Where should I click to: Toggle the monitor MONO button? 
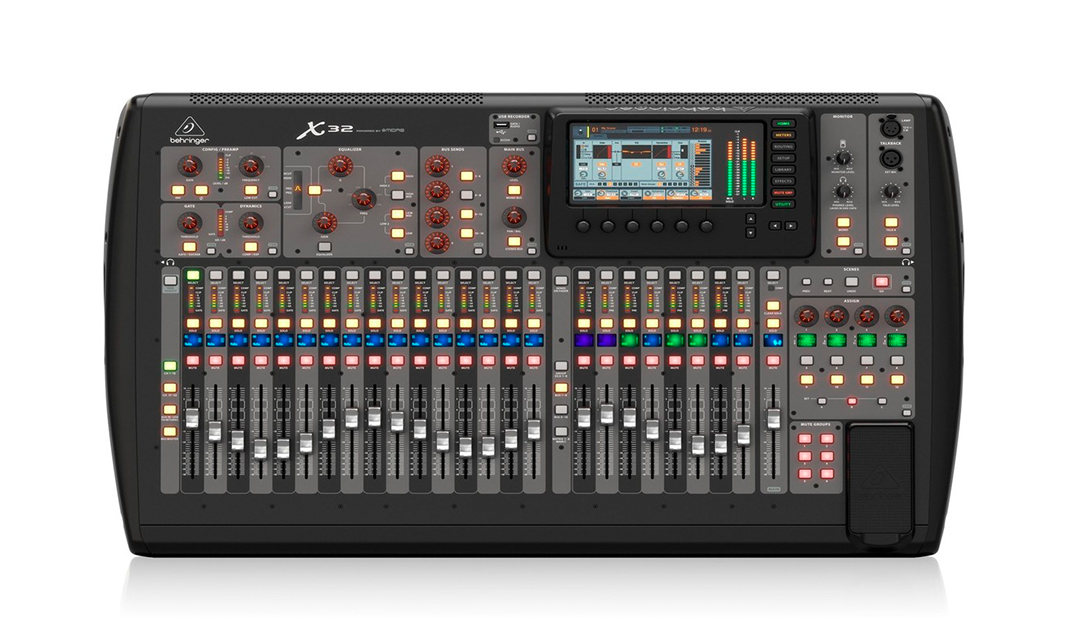click(843, 222)
